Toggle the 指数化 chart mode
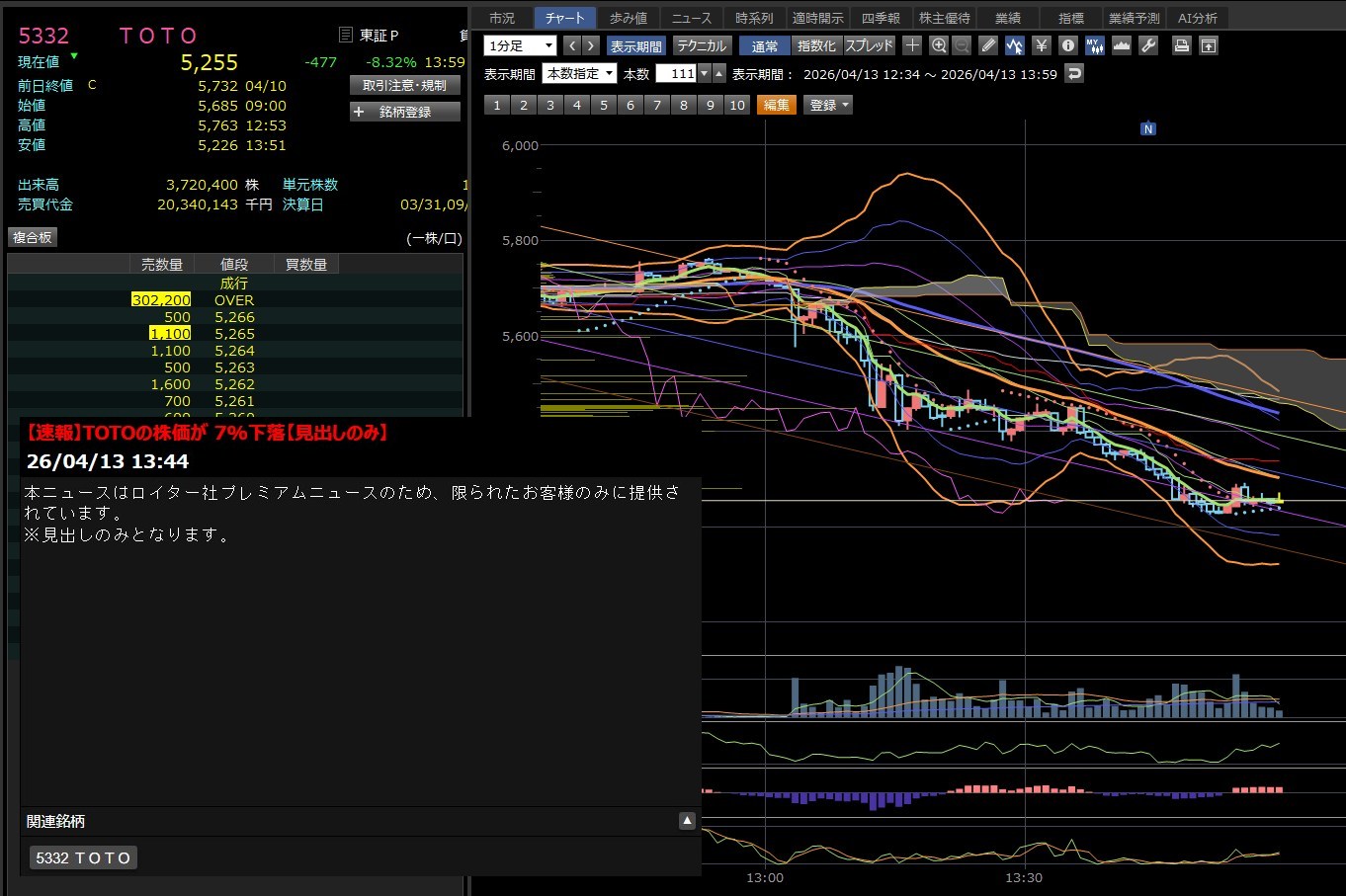 [816, 45]
